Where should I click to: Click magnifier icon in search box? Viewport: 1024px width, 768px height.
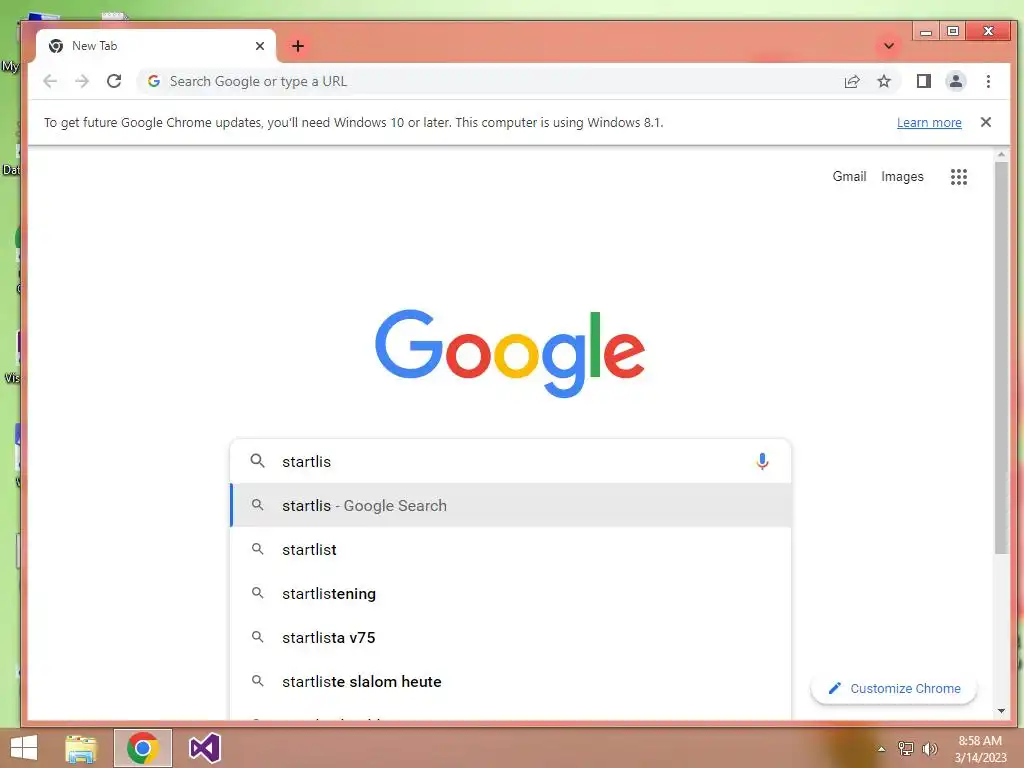(258, 461)
